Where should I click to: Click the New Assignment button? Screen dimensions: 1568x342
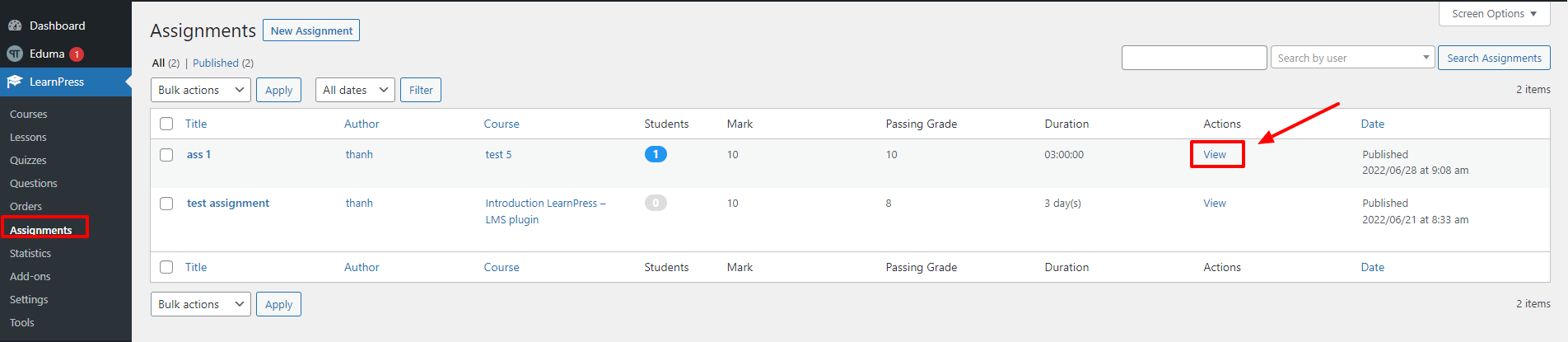[x=311, y=30]
